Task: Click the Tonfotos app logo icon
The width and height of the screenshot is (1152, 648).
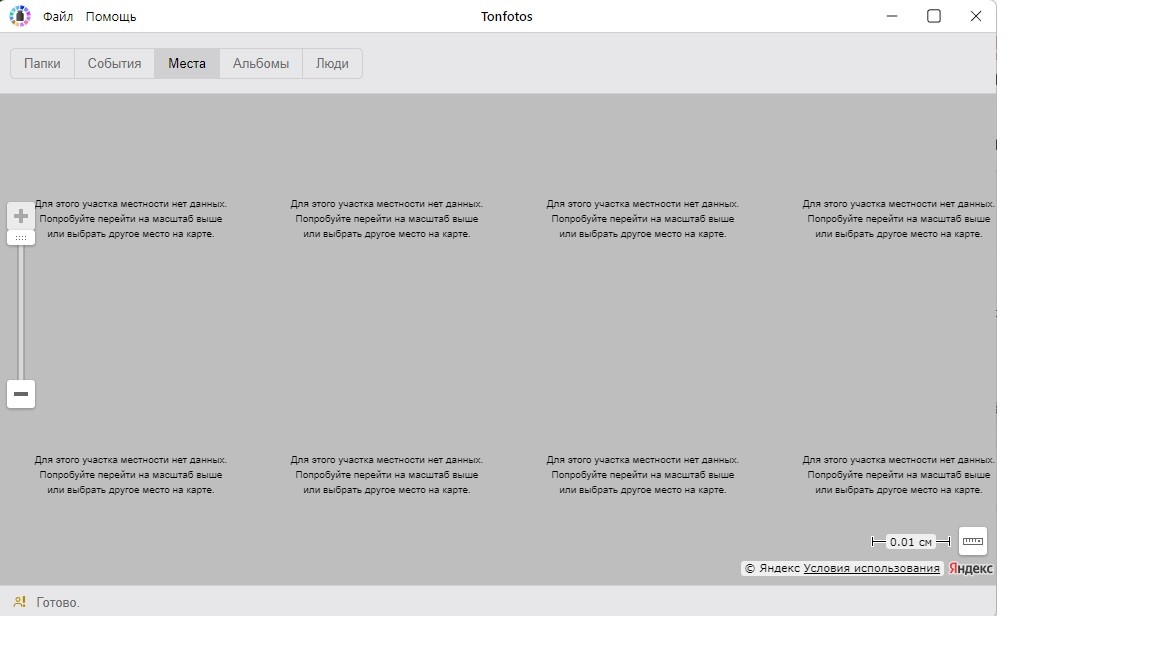Action: coord(20,16)
